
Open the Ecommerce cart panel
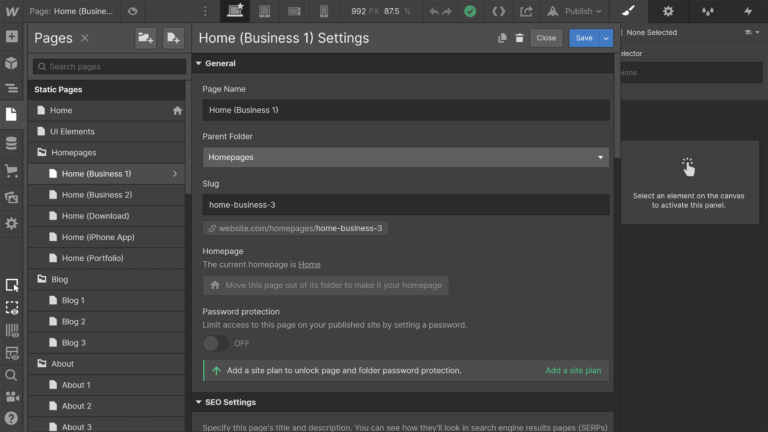(11, 170)
